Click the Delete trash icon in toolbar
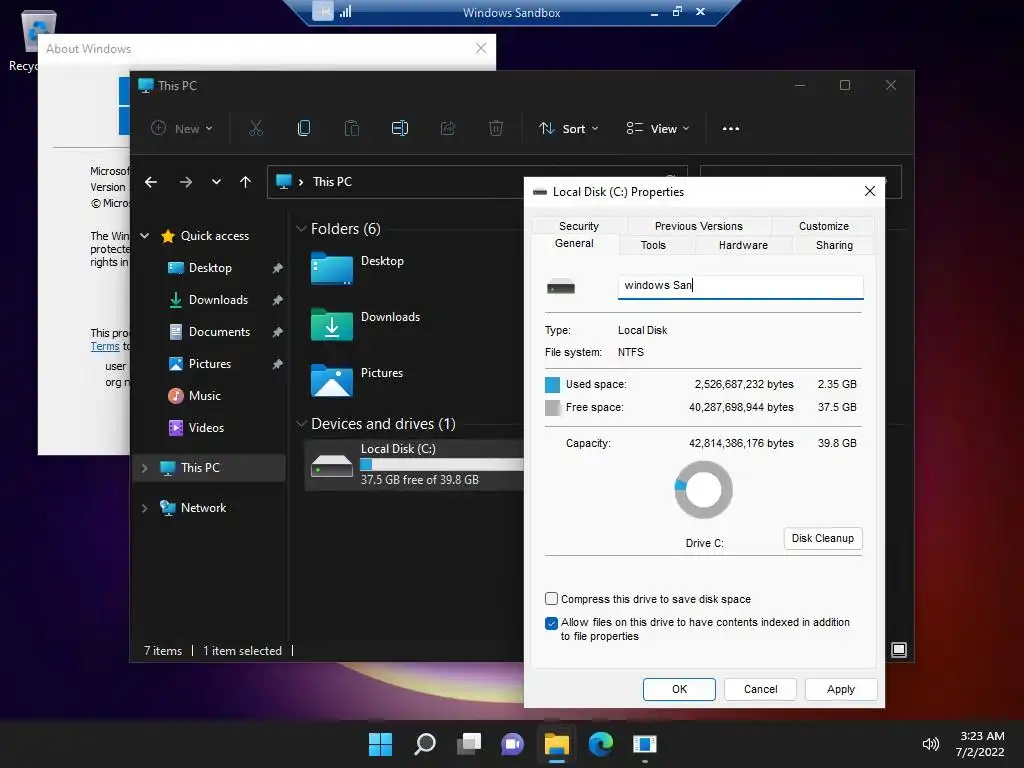Viewport: 1024px width, 768px height. (x=496, y=129)
